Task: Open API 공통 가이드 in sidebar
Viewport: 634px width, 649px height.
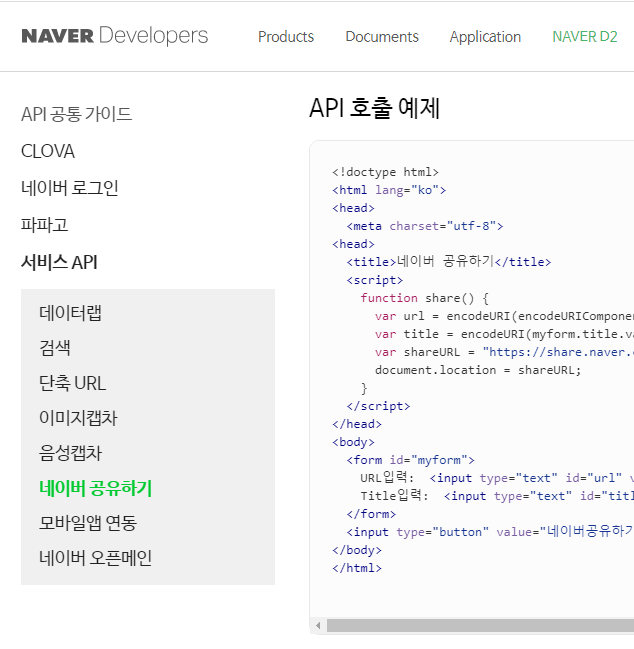Action: tap(77, 114)
